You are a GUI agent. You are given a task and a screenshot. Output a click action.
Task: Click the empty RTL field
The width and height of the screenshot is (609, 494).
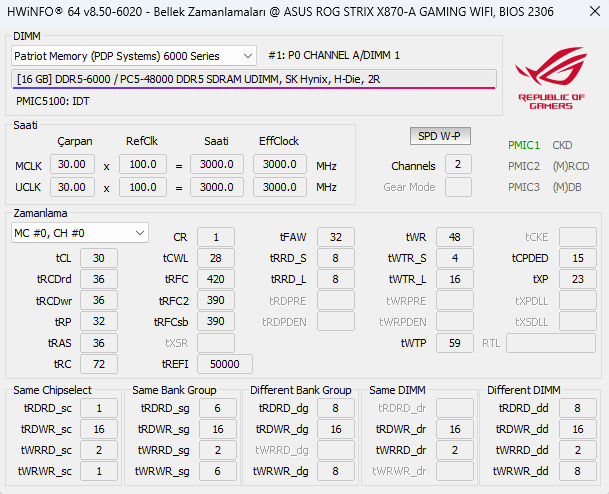click(x=551, y=343)
